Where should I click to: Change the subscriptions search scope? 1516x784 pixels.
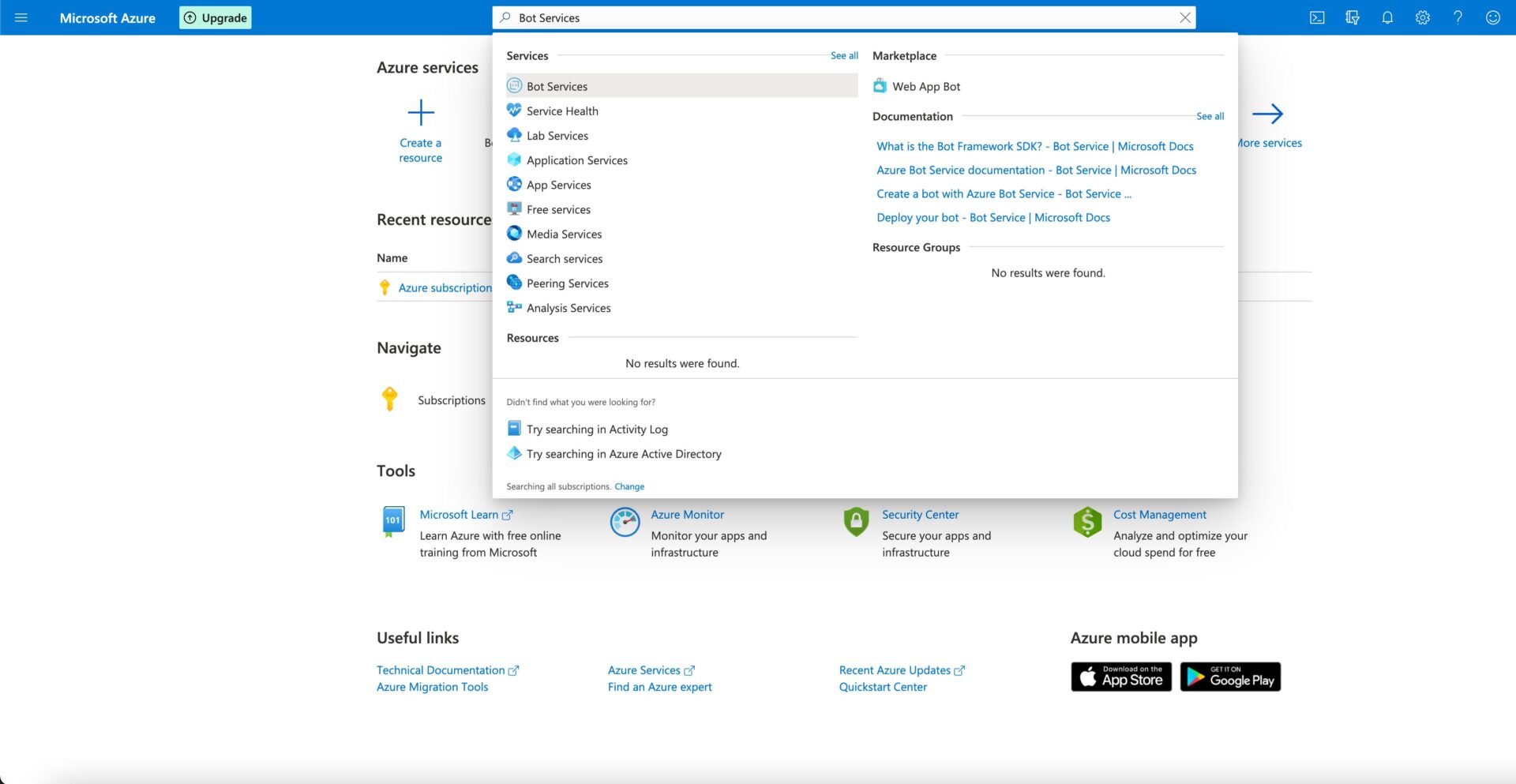tap(629, 486)
